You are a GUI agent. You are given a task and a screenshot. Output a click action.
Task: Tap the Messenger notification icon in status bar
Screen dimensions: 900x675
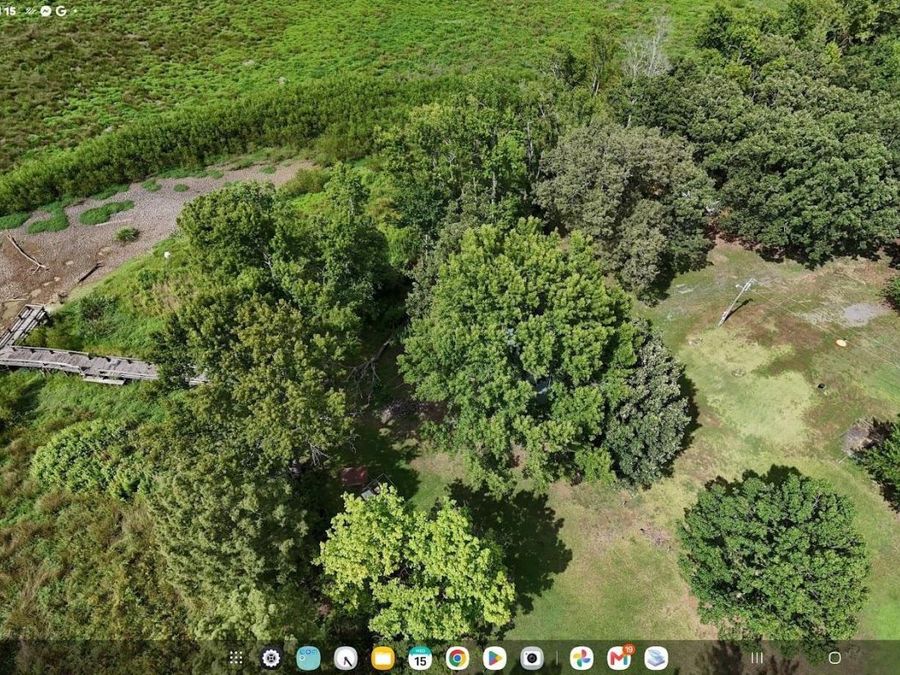pos(45,10)
